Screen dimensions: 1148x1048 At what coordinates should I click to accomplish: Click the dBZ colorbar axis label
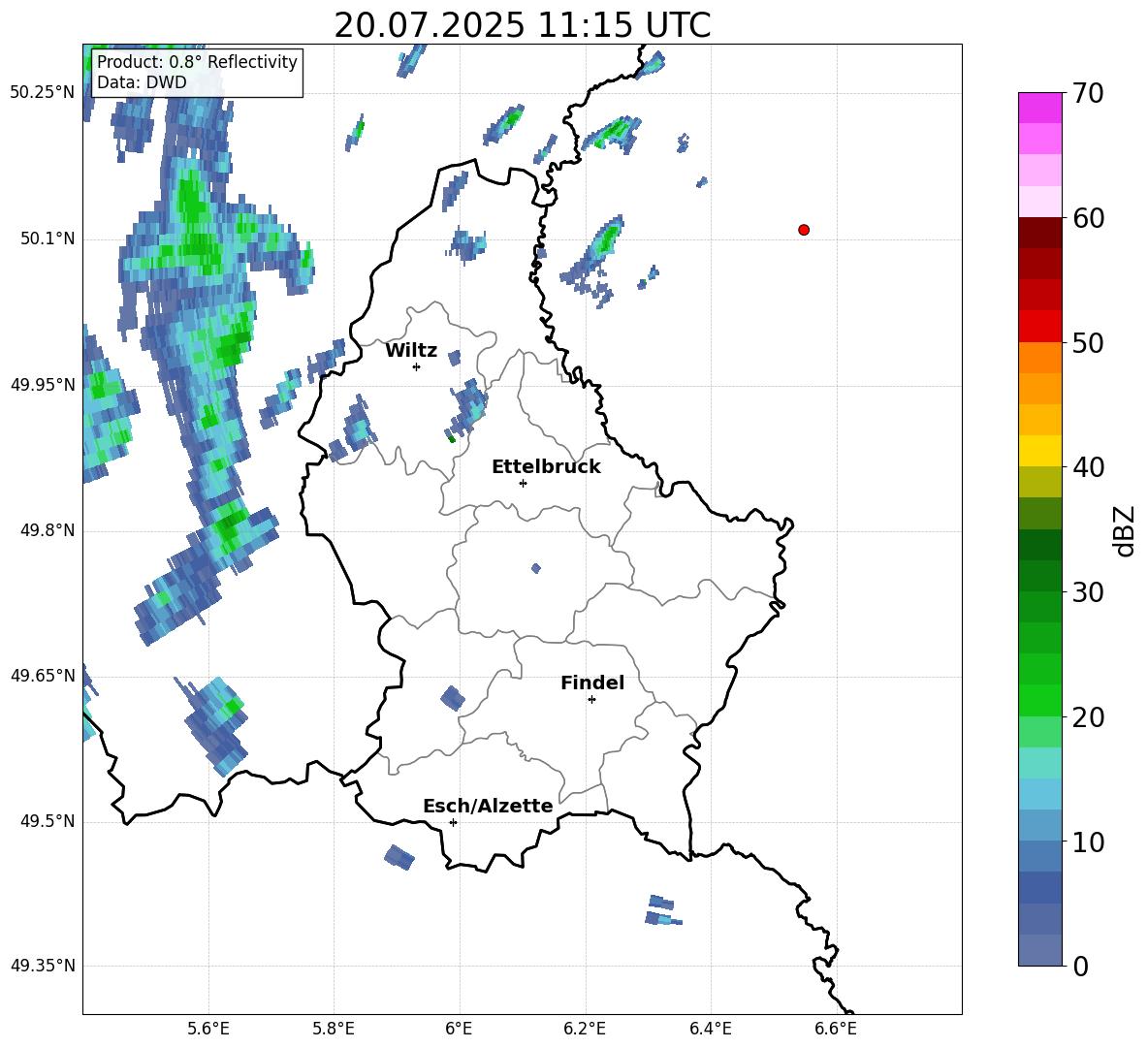click(x=1123, y=530)
